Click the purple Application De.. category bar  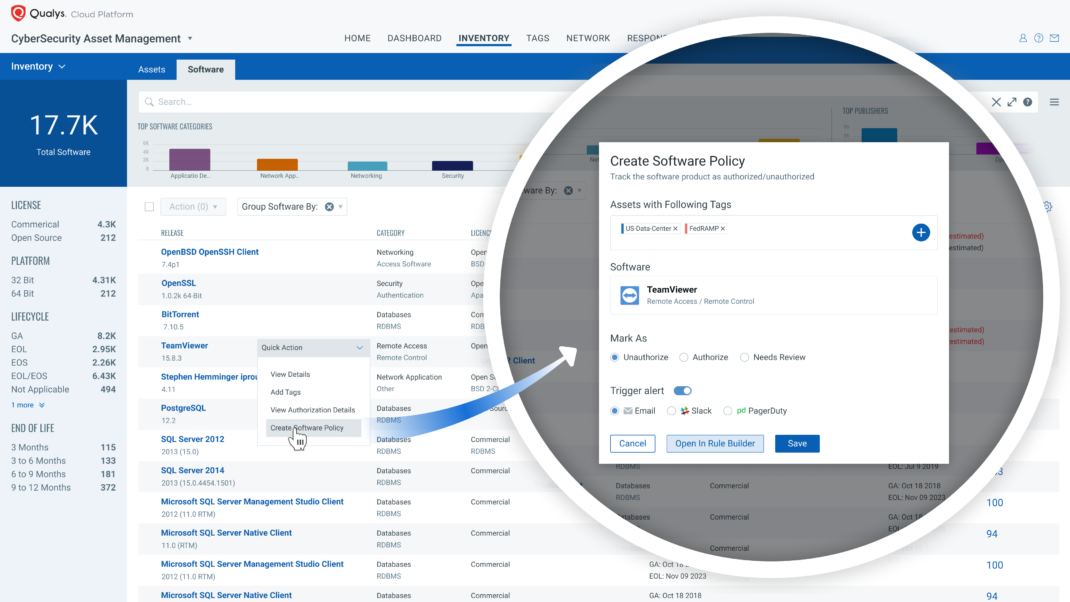(x=190, y=160)
